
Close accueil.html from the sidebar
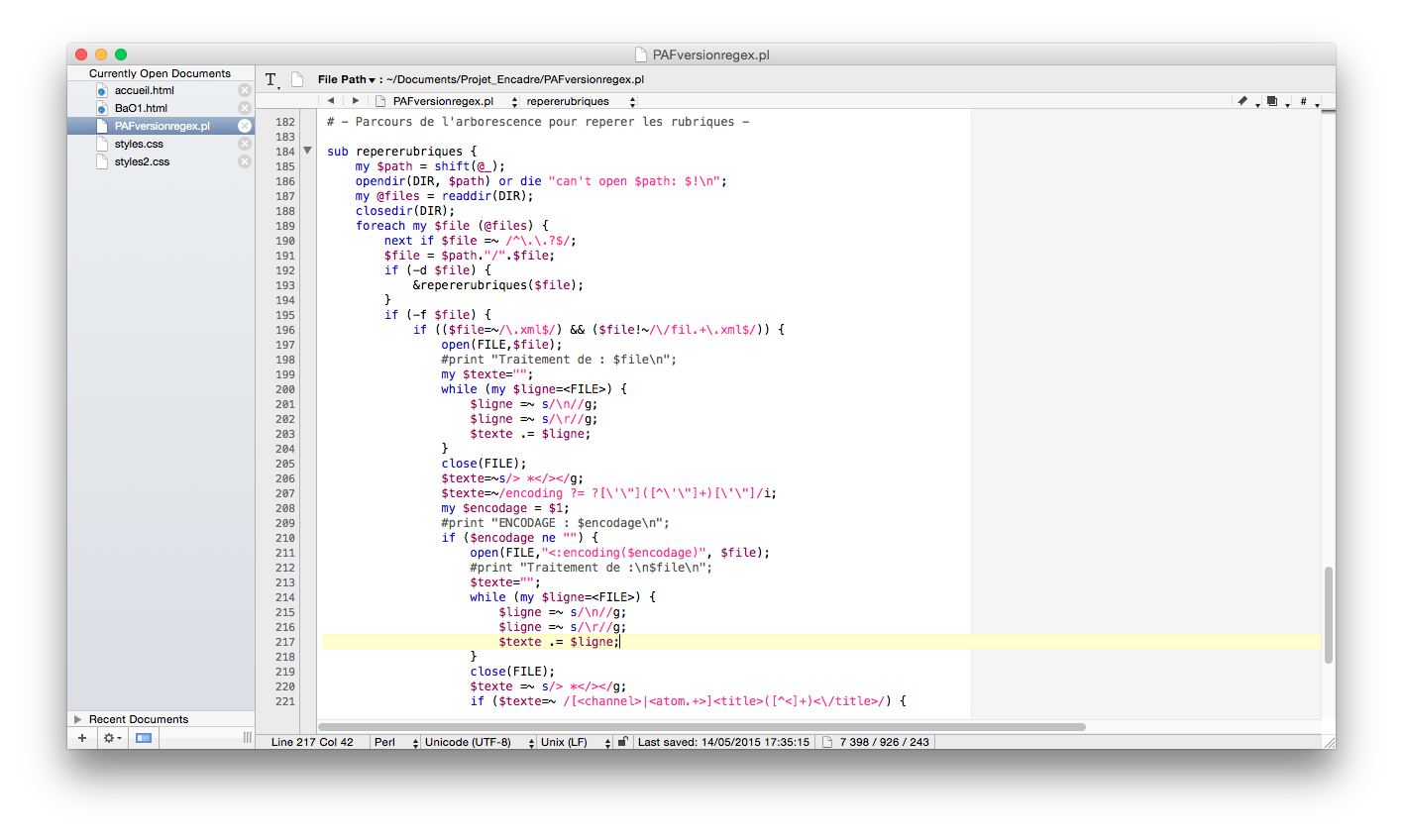tap(245, 90)
